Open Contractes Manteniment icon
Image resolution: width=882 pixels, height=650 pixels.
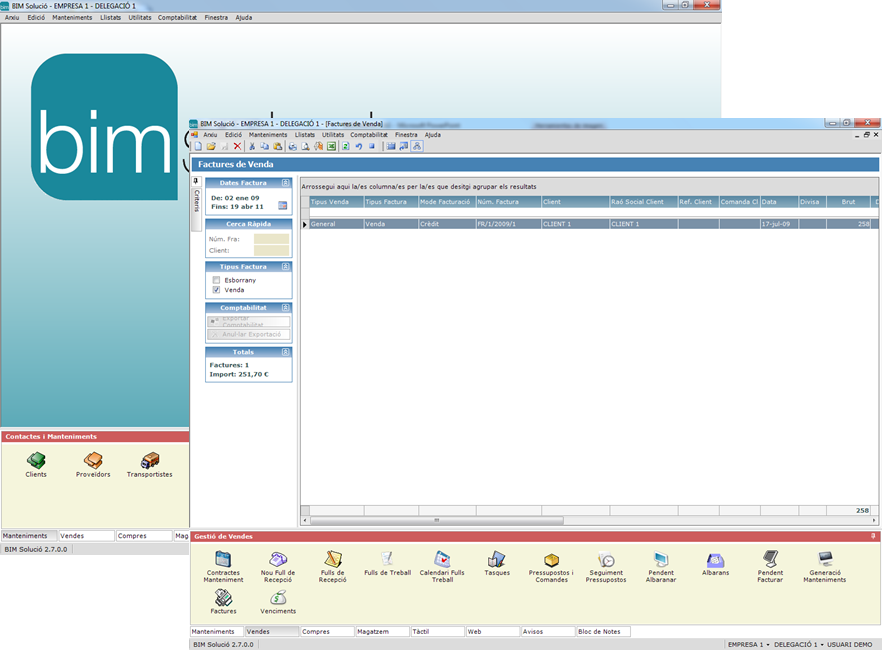(x=223, y=566)
